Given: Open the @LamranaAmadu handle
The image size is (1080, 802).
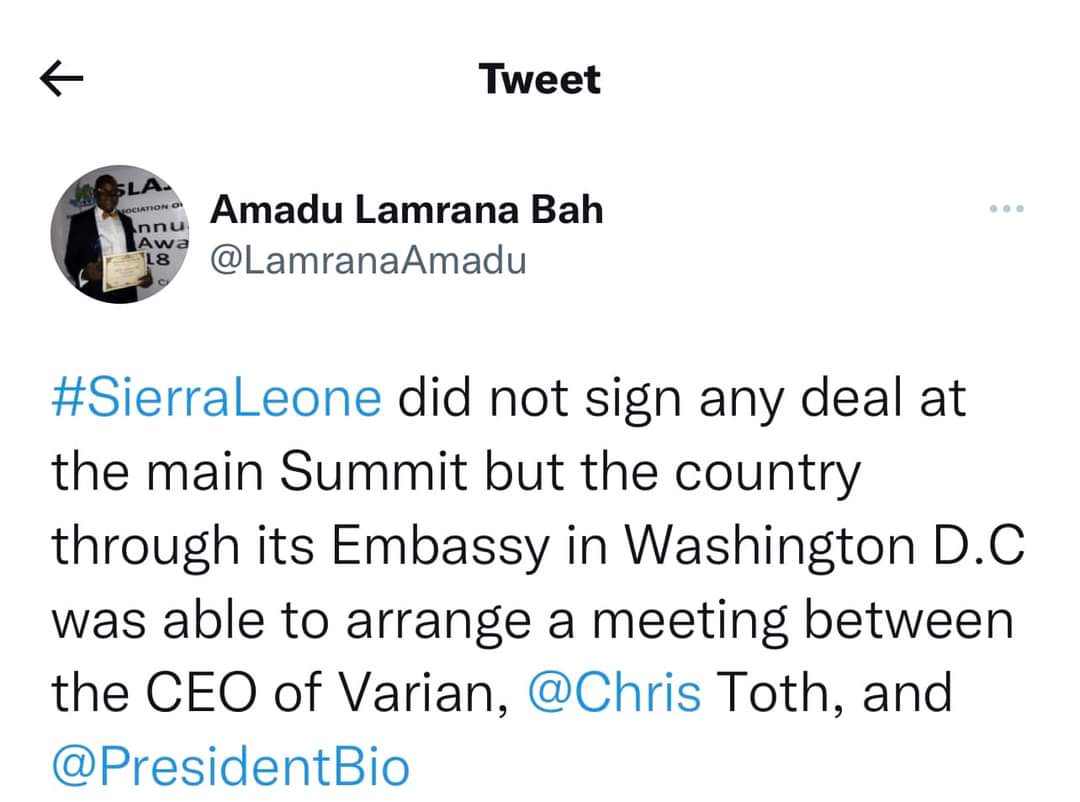Looking at the screenshot, I should tap(368, 261).
